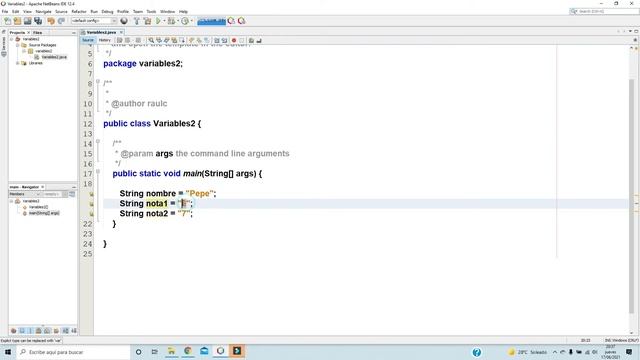Open the Members dropdown in Navigator
Image resolution: width=640 pixels, height=360 pixels.
click(24, 194)
